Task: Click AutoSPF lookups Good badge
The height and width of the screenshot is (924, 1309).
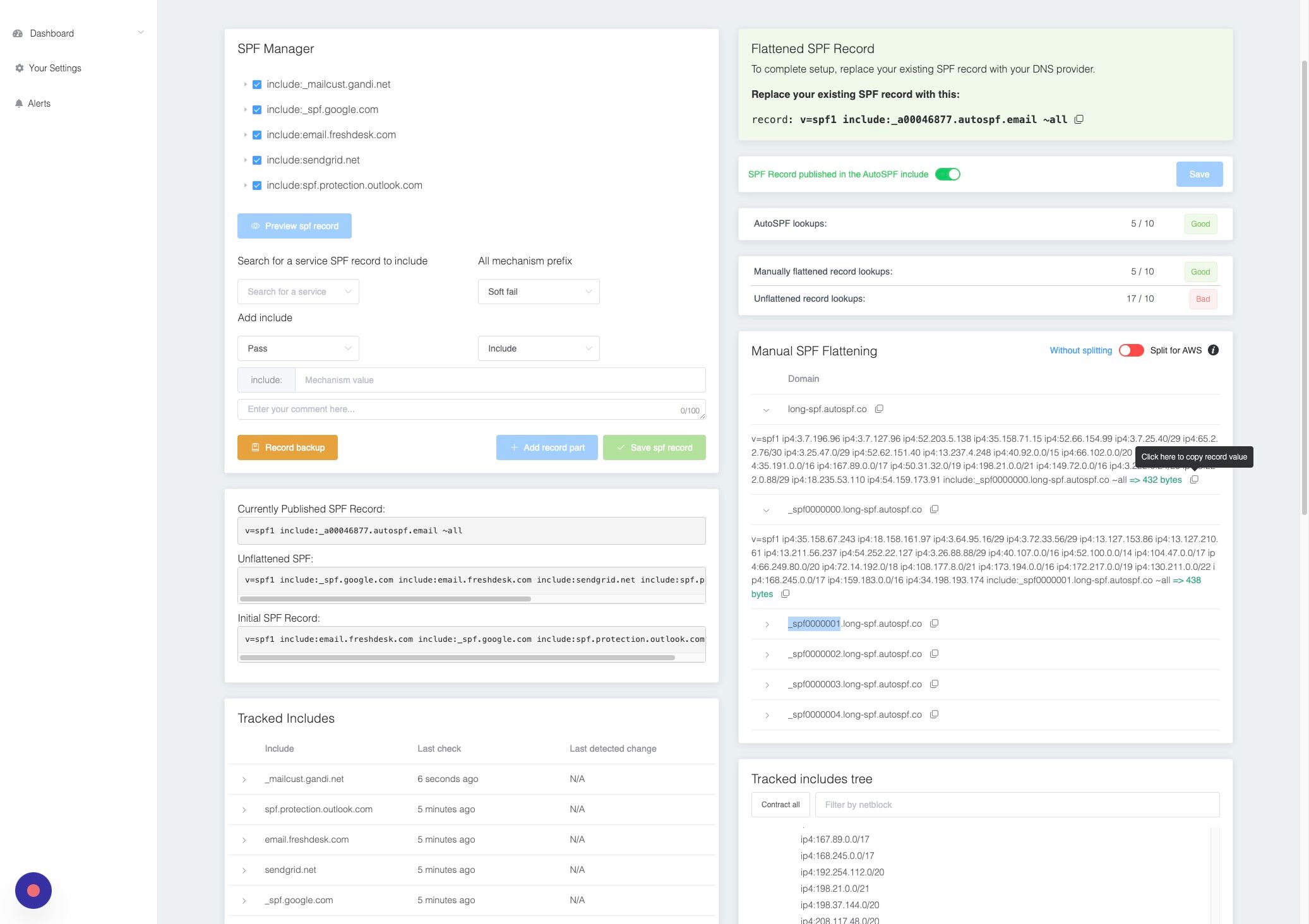Action: (x=1200, y=224)
